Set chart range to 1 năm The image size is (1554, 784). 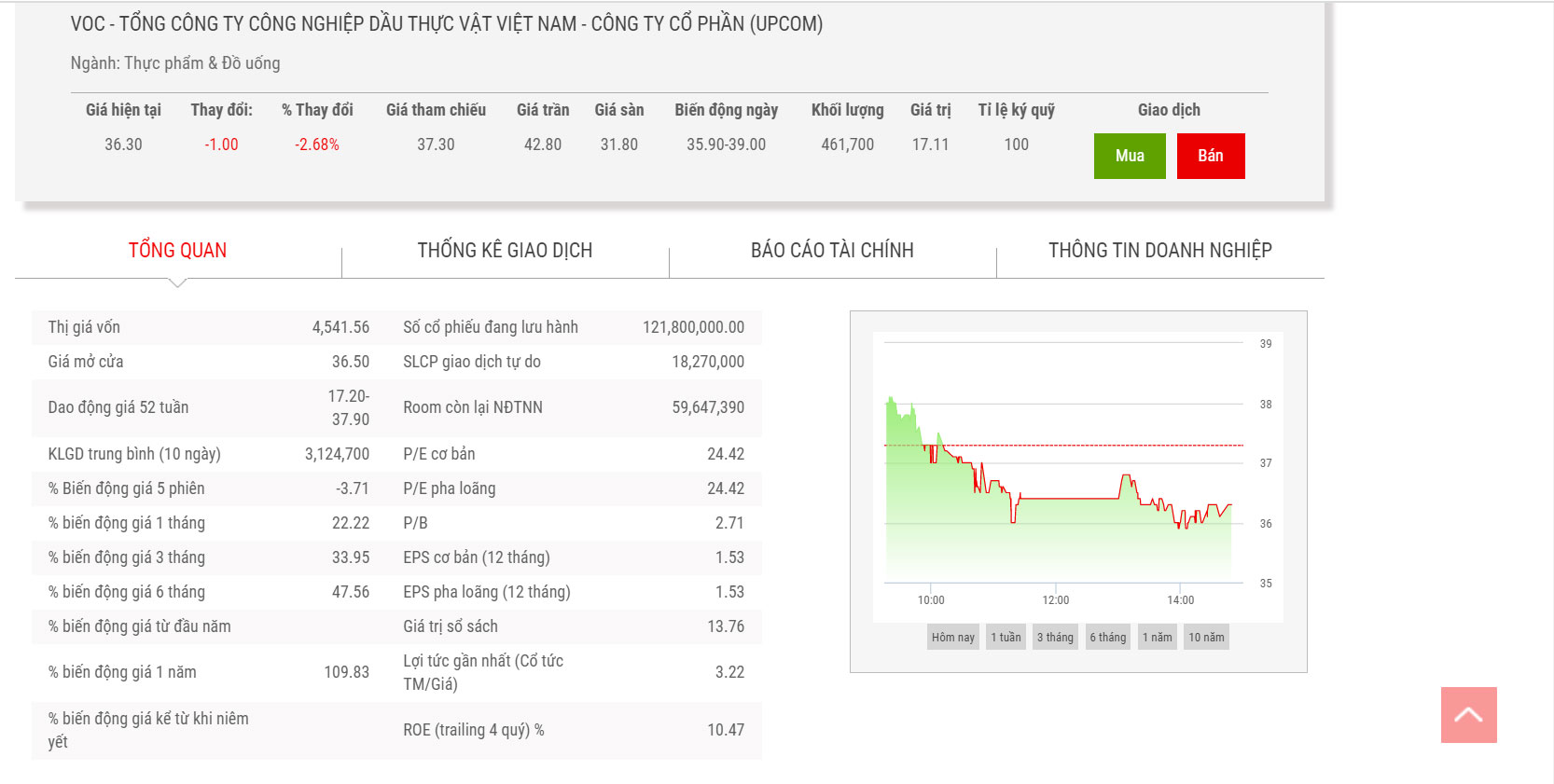(x=1157, y=638)
